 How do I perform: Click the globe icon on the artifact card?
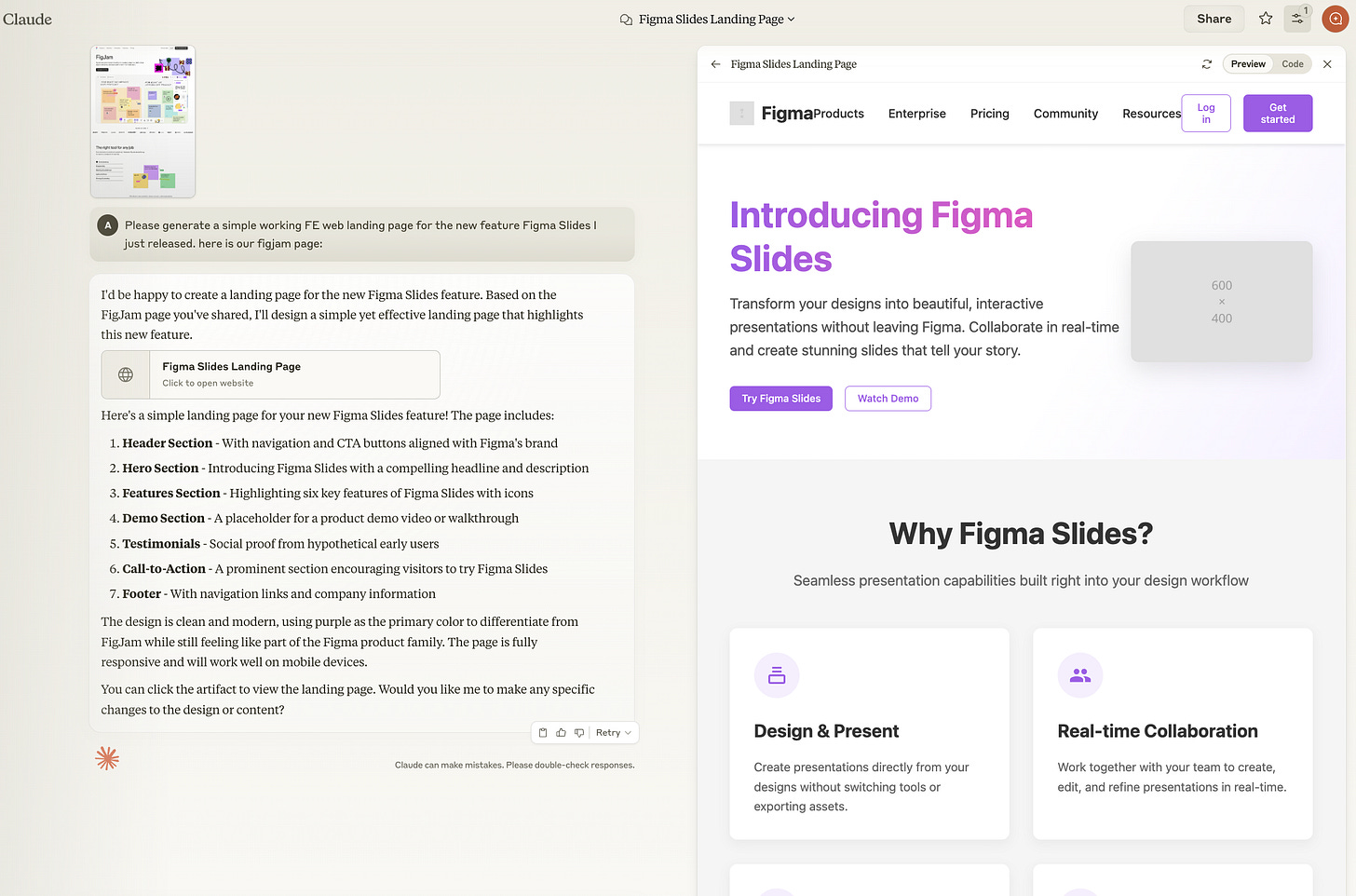(x=126, y=374)
